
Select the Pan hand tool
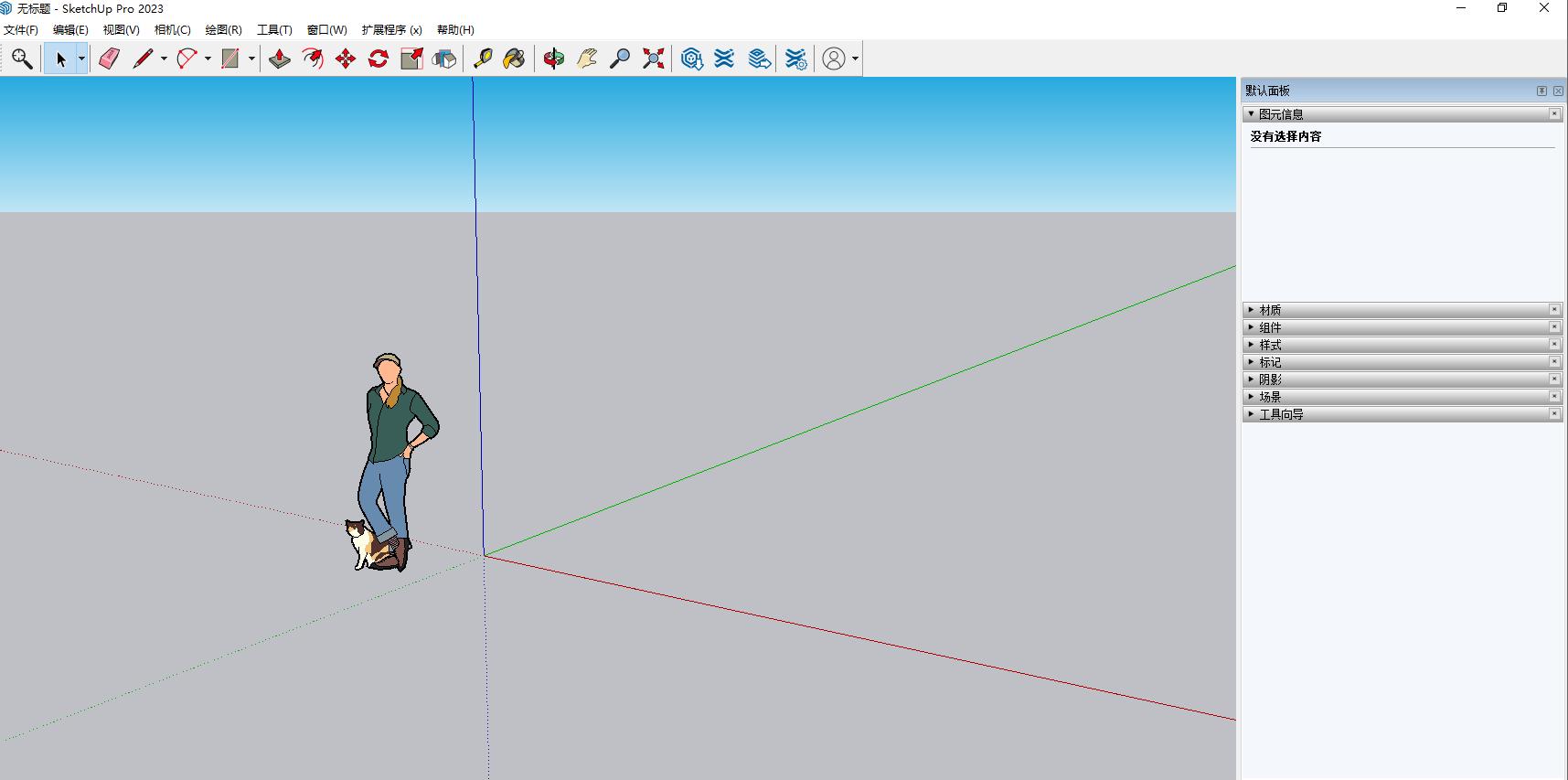[x=587, y=59]
